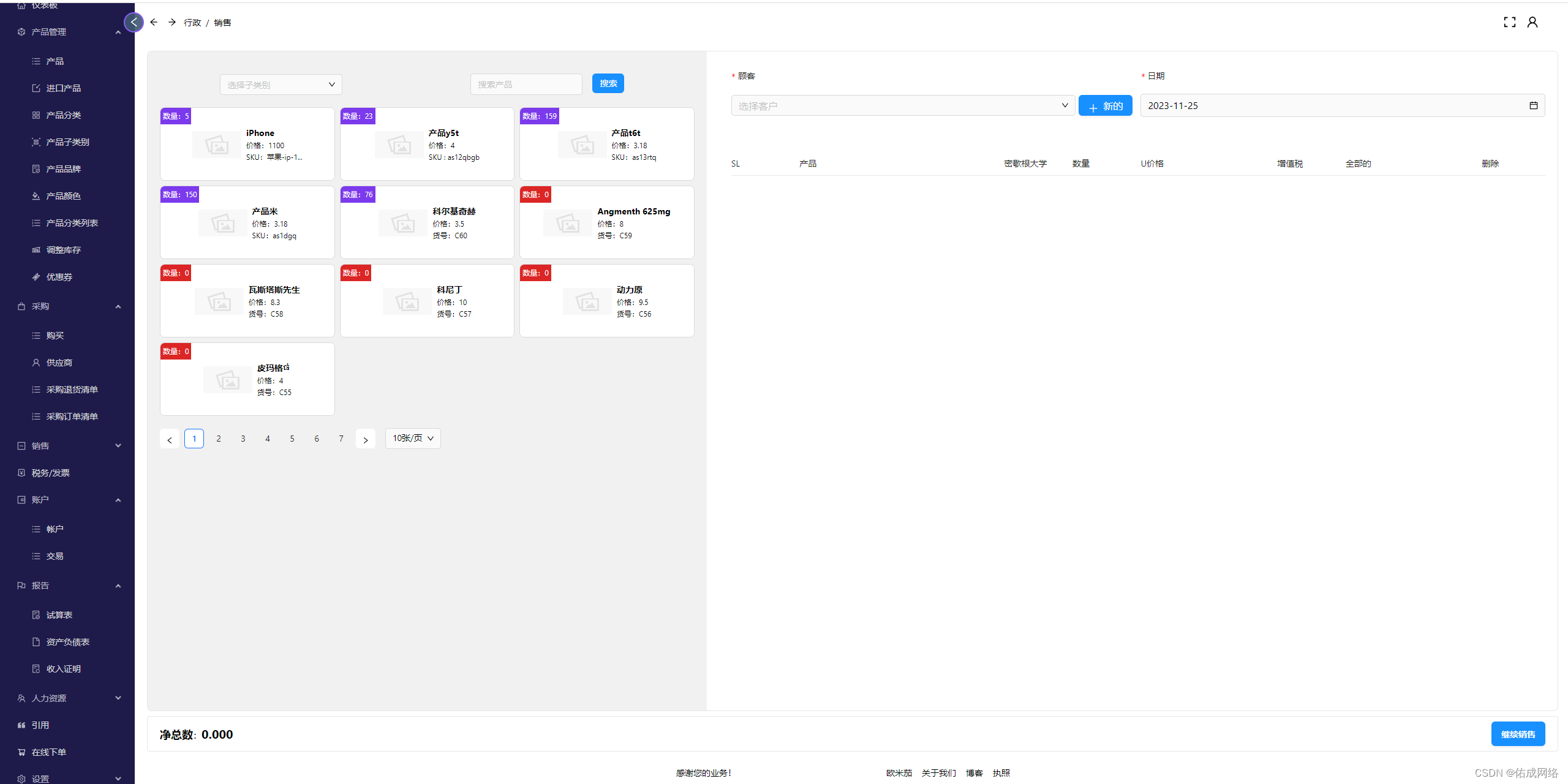Focus the 搜索产品 input field
Screen dimensions: 1568x784
[x=526, y=85]
